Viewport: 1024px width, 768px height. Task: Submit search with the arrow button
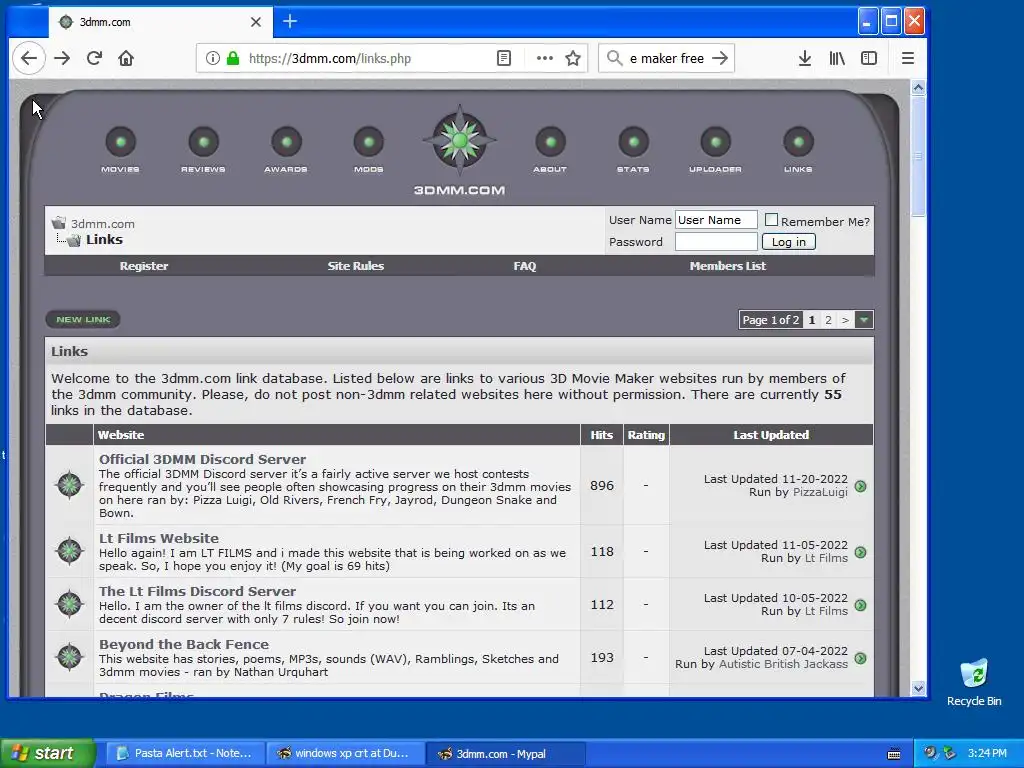pyautogui.click(x=720, y=58)
